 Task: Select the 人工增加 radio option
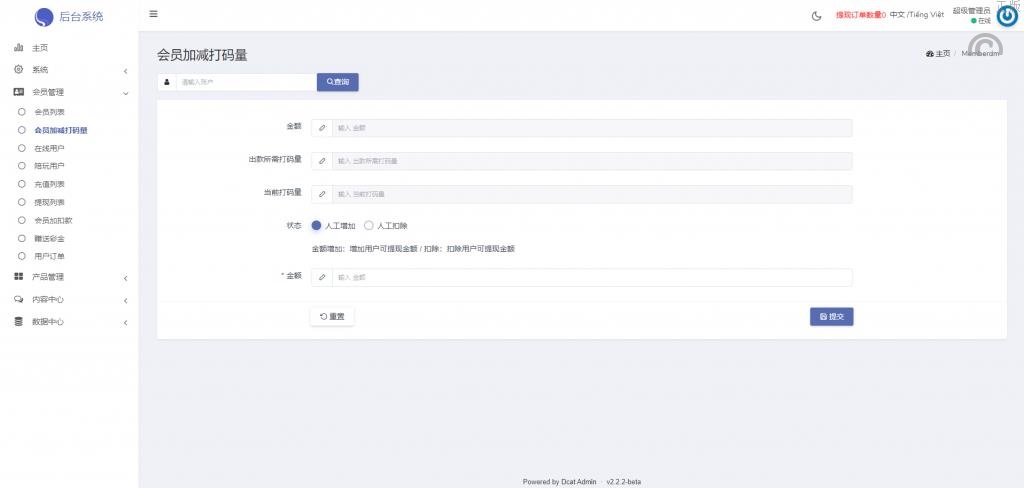(x=317, y=226)
